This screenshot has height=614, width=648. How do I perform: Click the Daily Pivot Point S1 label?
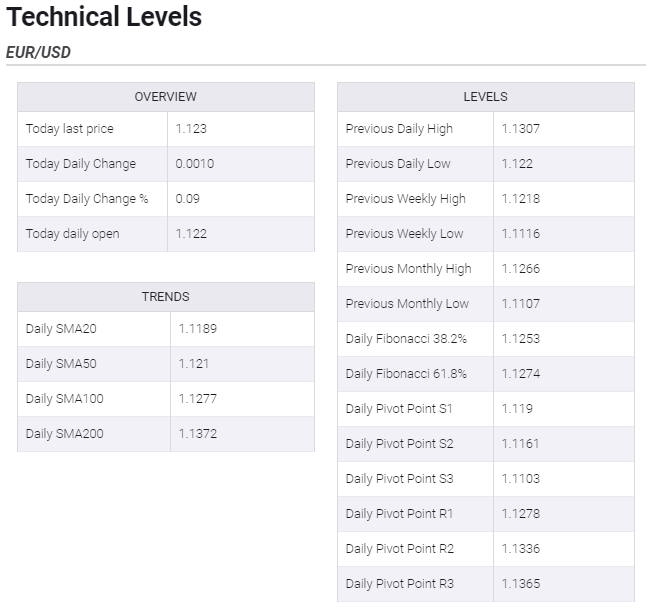[399, 409]
